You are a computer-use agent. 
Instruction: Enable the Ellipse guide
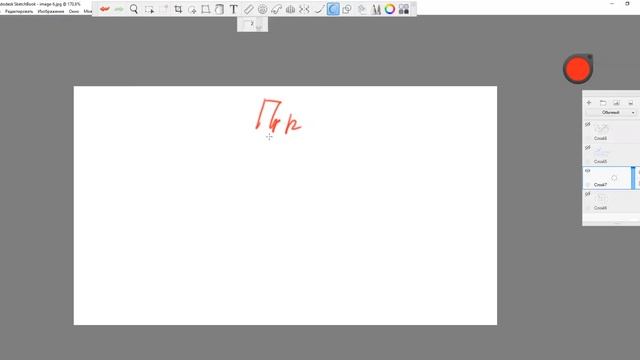click(x=262, y=9)
